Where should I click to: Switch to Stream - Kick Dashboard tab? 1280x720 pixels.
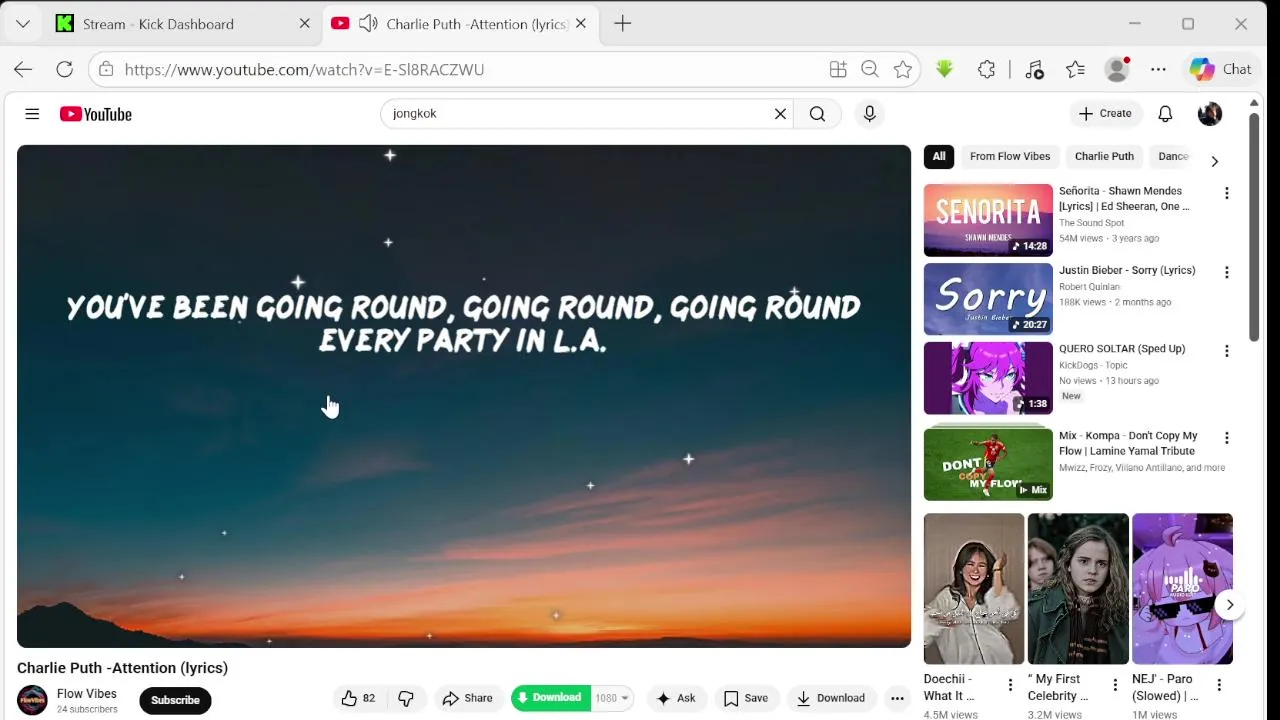point(185,24)
